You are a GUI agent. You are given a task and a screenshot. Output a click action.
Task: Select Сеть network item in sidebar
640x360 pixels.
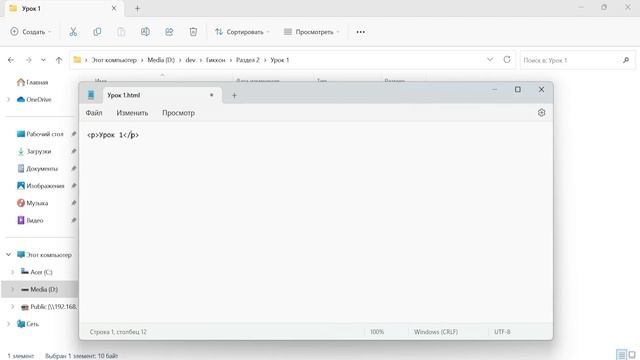point(28,324)
